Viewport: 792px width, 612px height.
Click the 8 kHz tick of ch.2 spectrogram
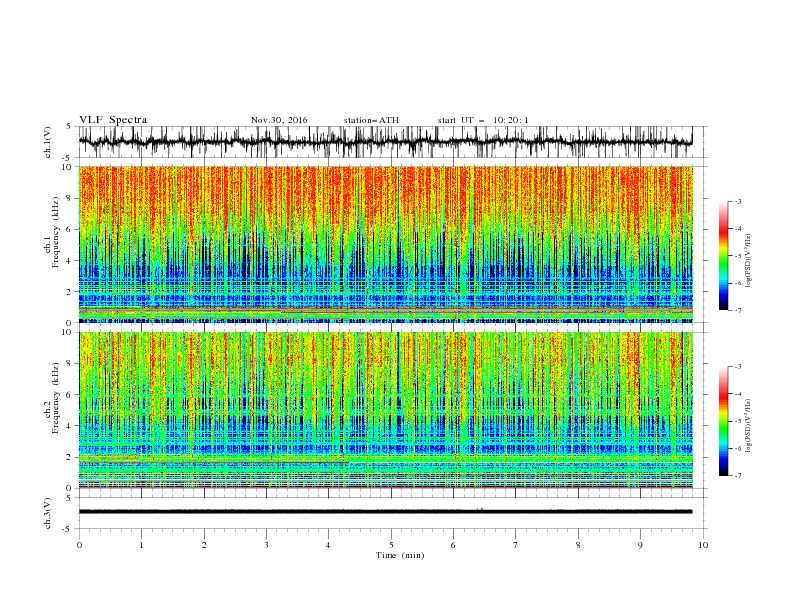(x=70, y=364)
